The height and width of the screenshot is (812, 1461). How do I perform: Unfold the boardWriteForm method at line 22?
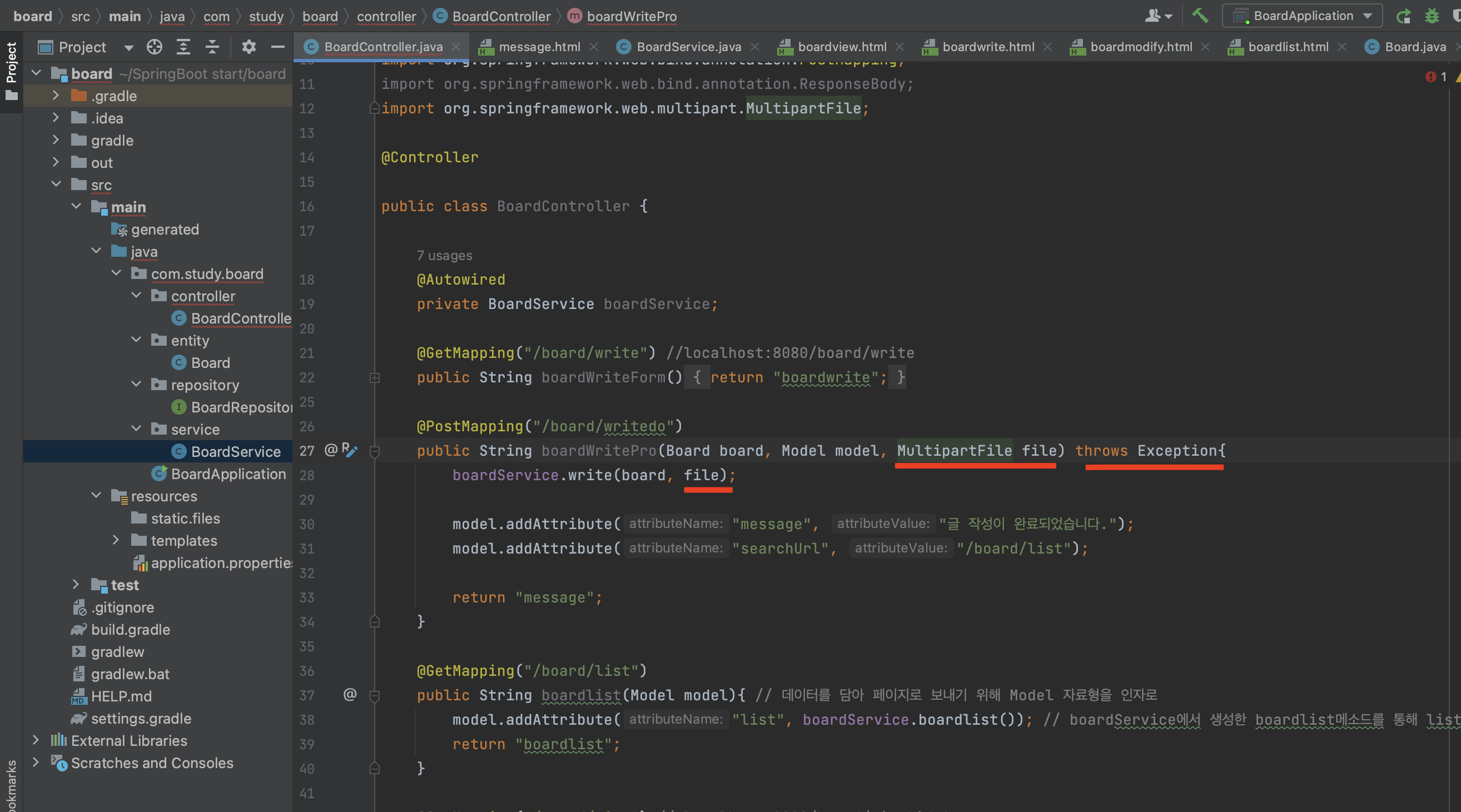[x=374, y=377]
